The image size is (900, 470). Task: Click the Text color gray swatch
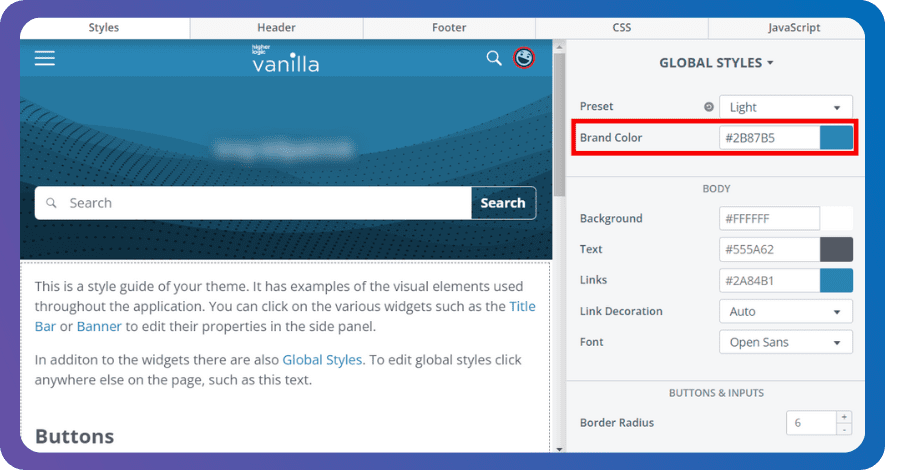(x=836, y=250)
